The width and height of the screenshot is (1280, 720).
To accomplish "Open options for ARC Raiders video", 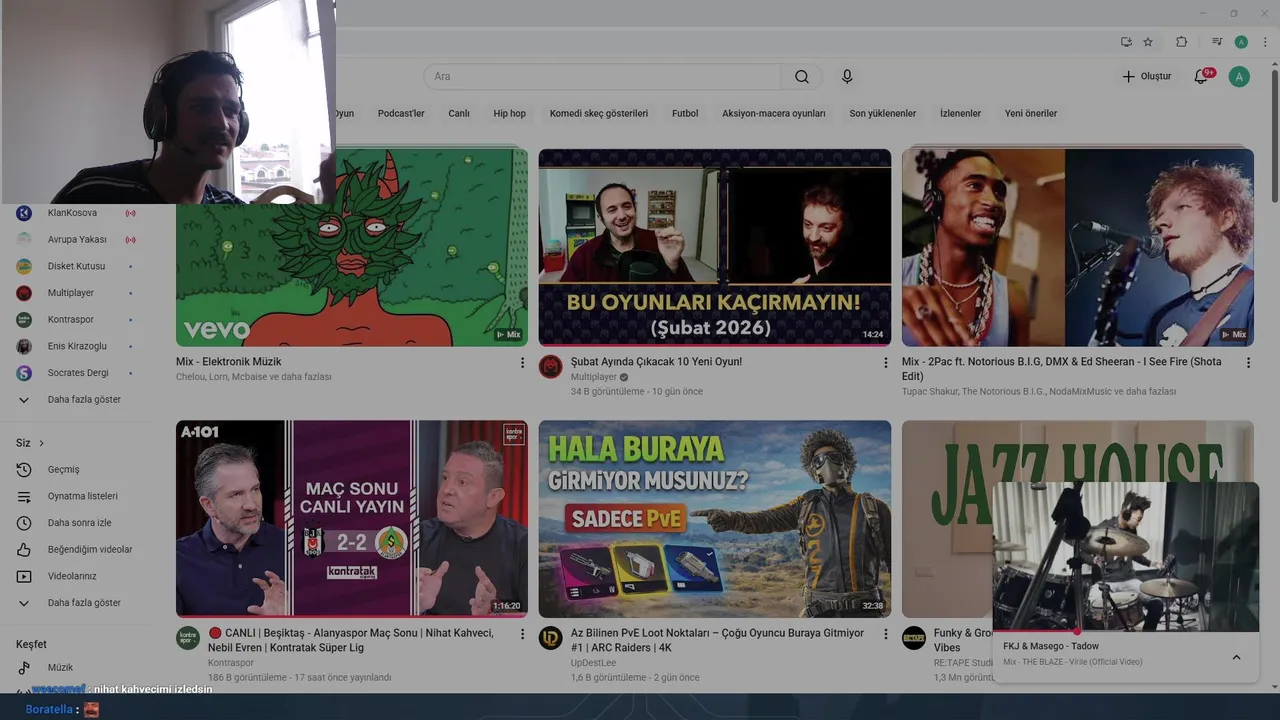I will tap(885, 634).
